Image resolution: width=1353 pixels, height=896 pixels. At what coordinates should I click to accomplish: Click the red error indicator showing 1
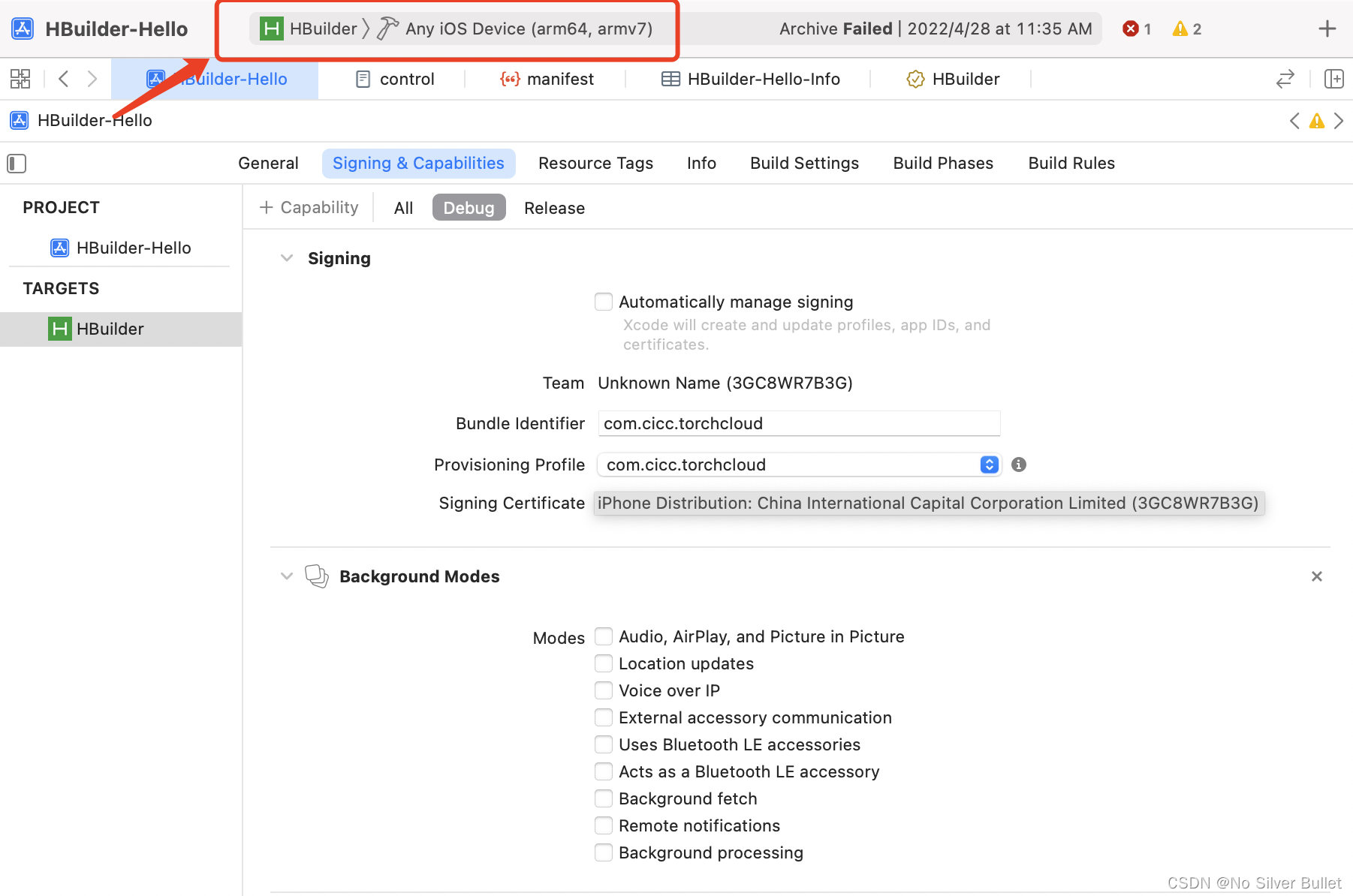point(1137,29)
